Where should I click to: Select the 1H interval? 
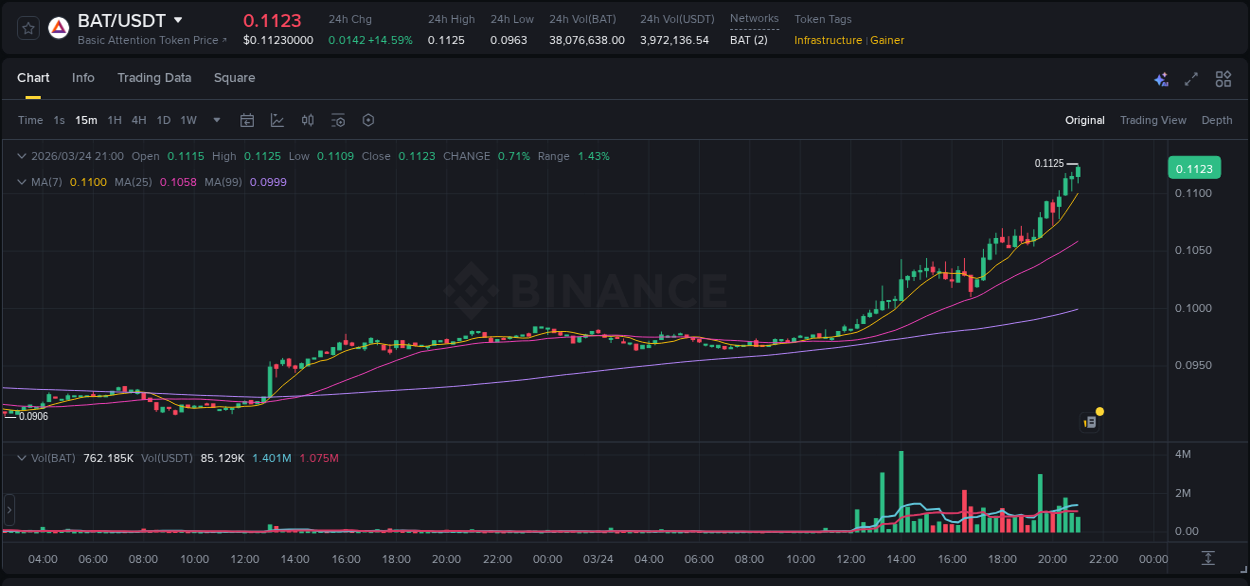click(114, 120)
